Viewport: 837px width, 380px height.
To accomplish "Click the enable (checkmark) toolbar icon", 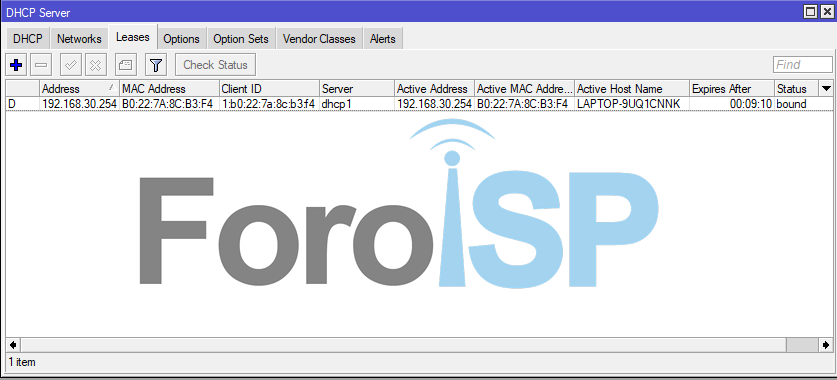I will pos(70,65).
